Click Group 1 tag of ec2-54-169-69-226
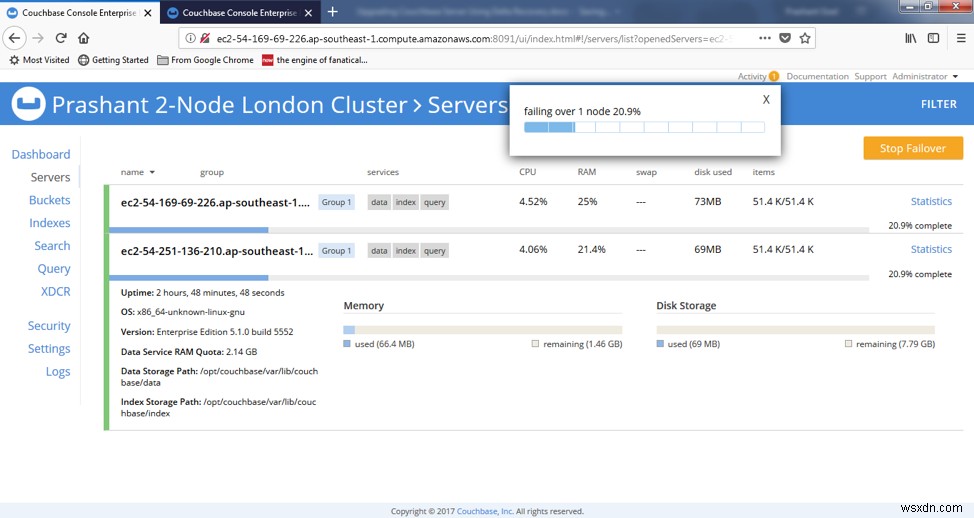The height and width of the screenshot is (518, 974). [x=337, y=202]
